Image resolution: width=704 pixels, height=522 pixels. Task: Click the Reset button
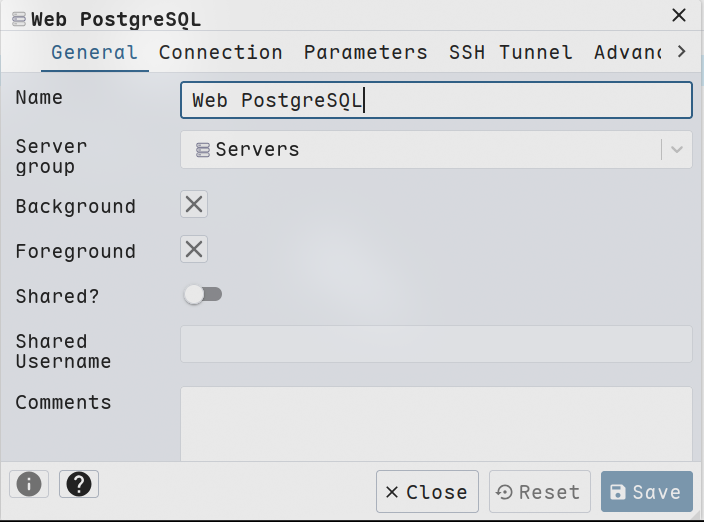[539, 492]
